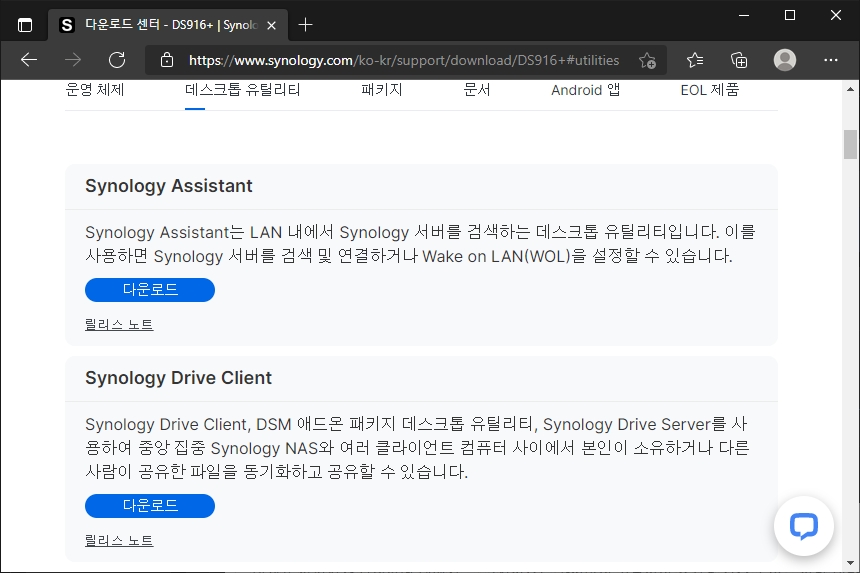Viewport: 860px width, 573px height.
Task: Open the 문서 tab
Action: click(477, 90)
